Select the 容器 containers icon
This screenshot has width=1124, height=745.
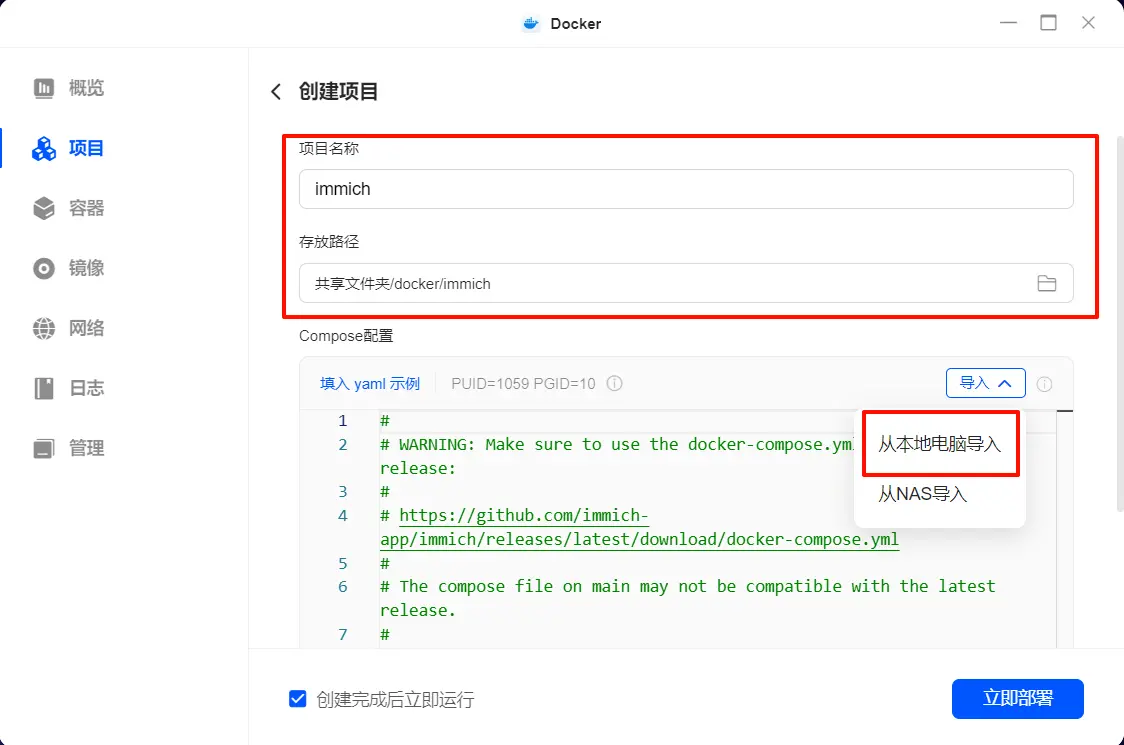click(x=44, y=208)
